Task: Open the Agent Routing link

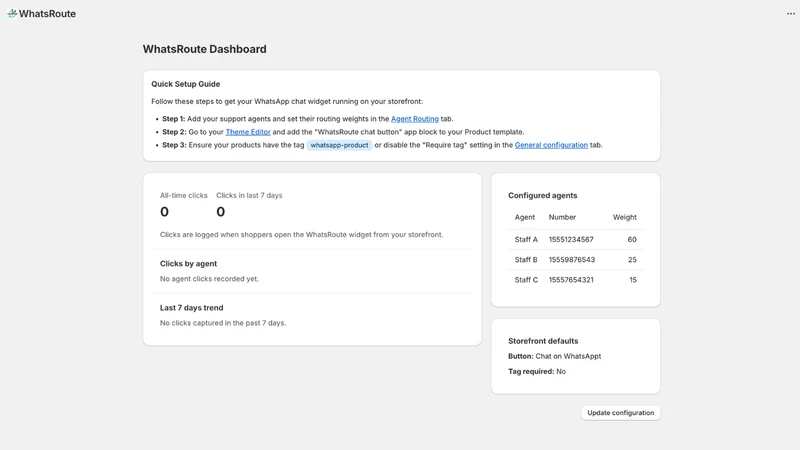Action: coord(415,119)
